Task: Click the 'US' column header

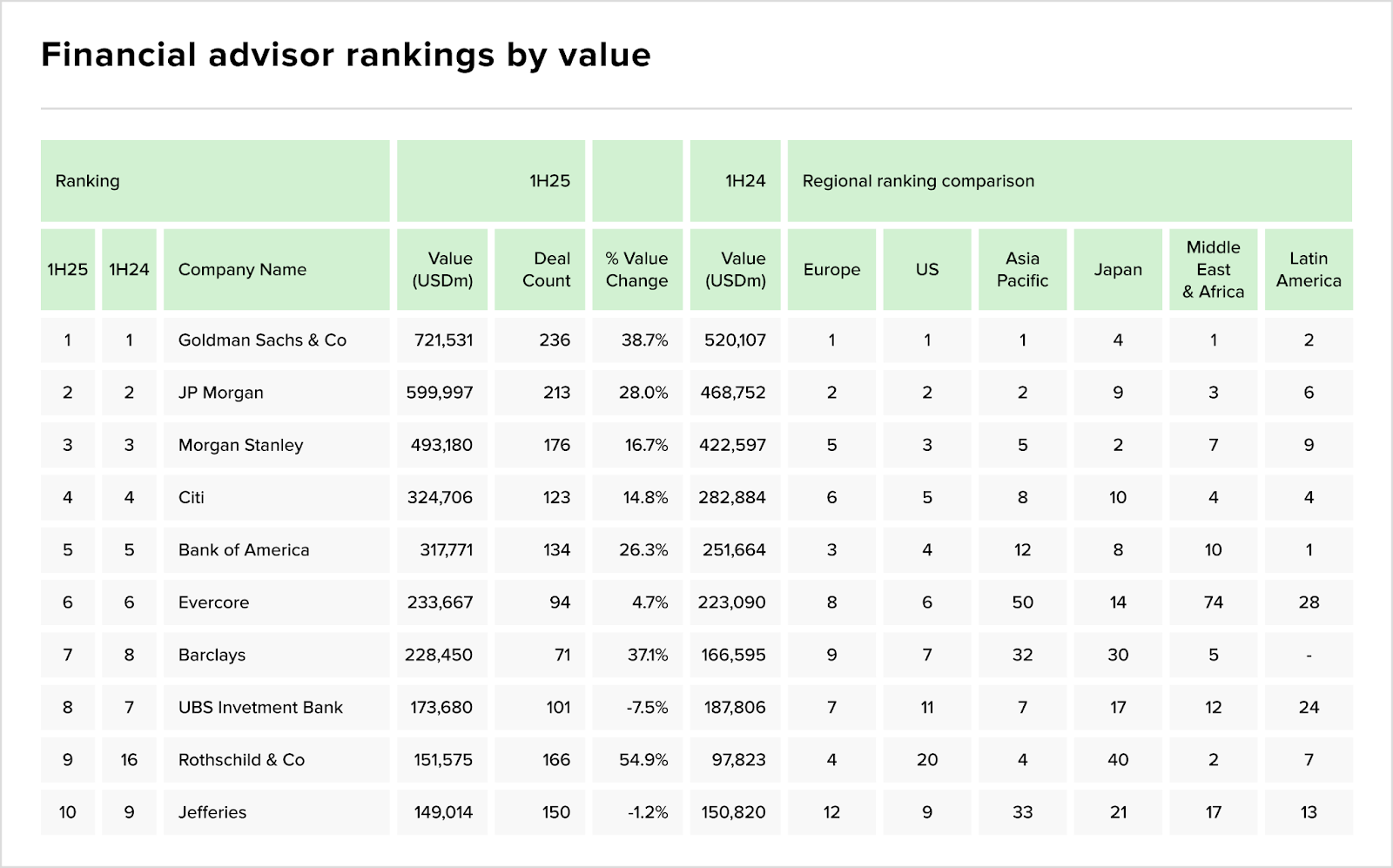Action: tap(927, 270)
